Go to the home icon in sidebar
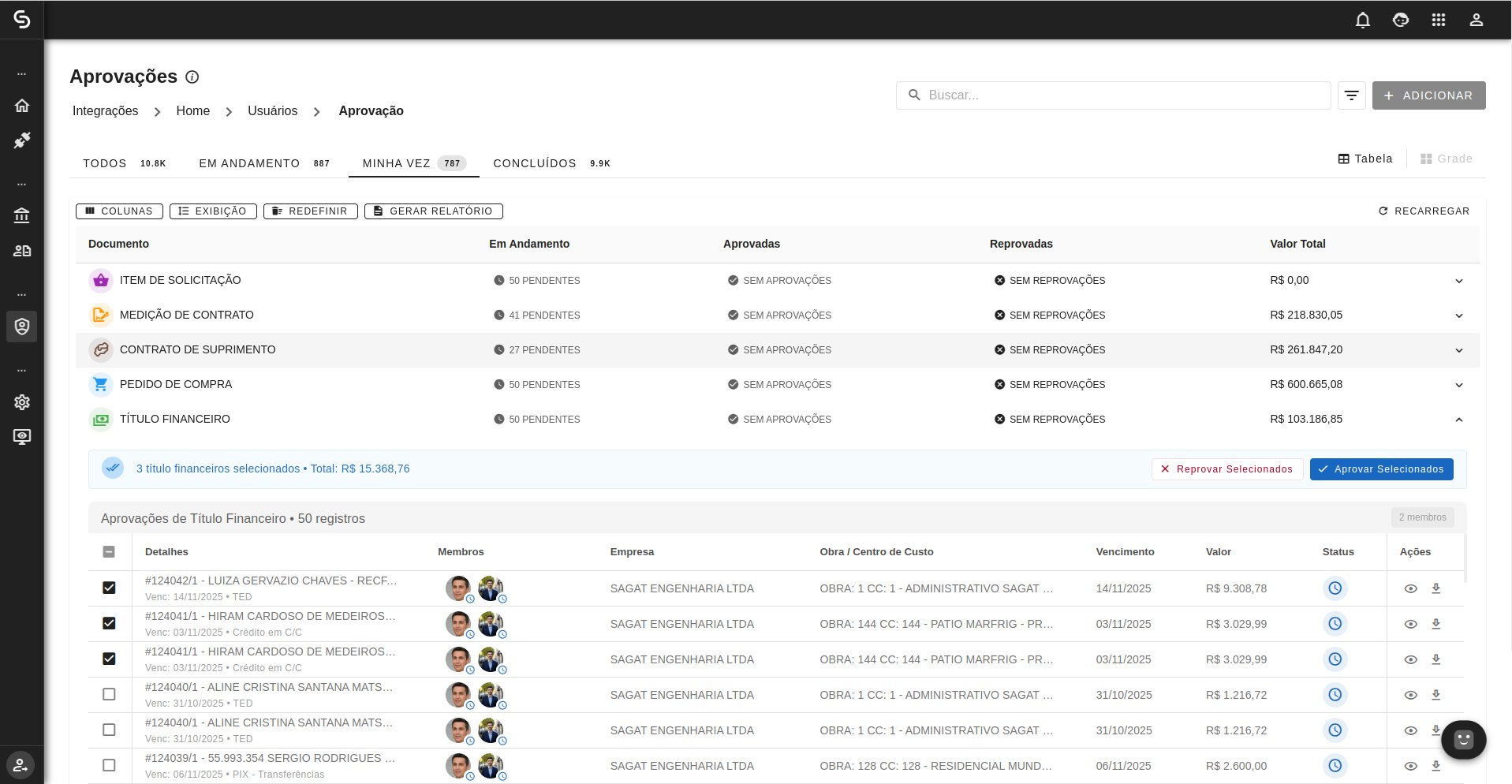Image resolution: width=1512 pixels, height=784 pixels. (22, 106)
